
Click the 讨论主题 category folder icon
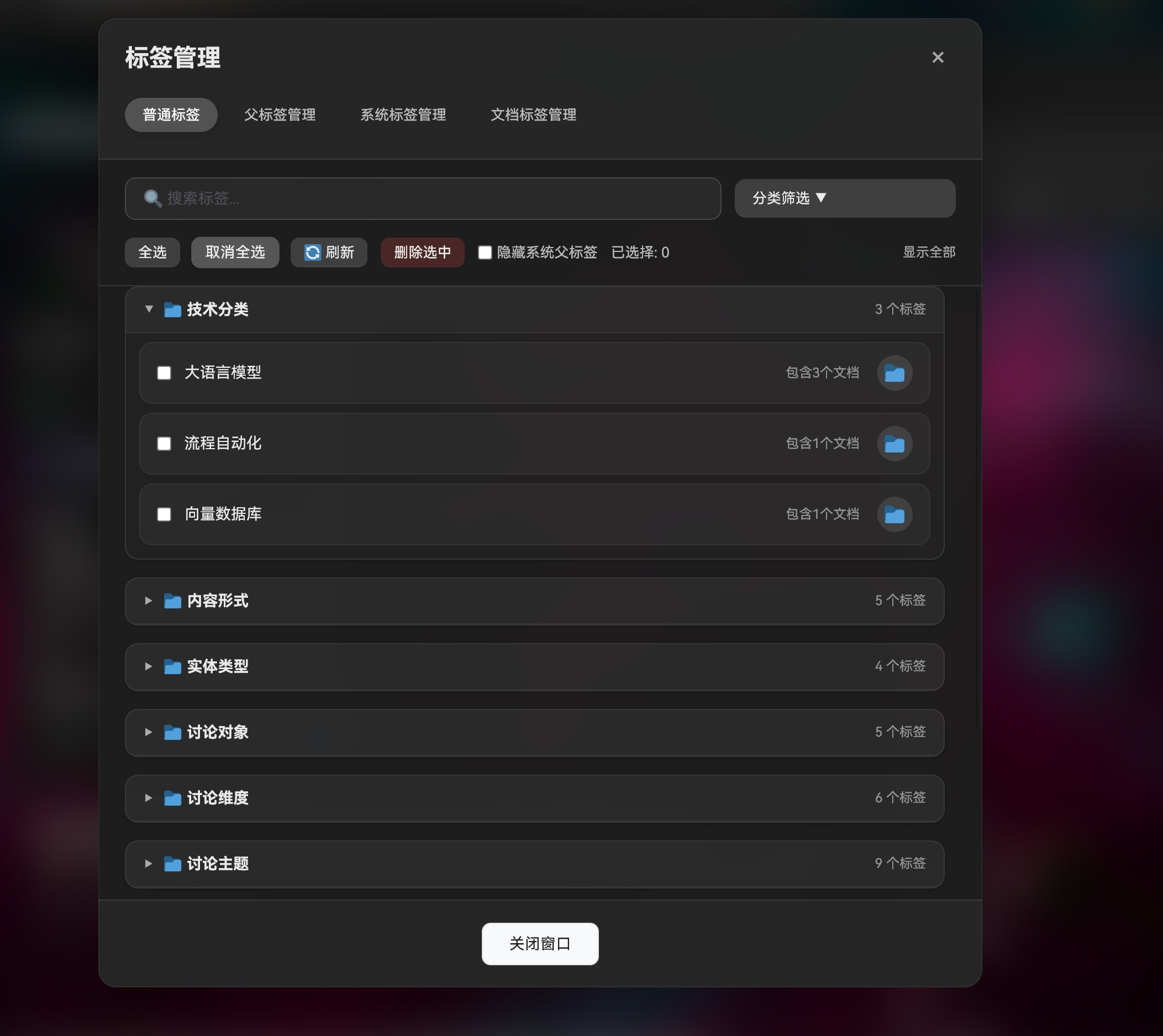coord(172,864)
